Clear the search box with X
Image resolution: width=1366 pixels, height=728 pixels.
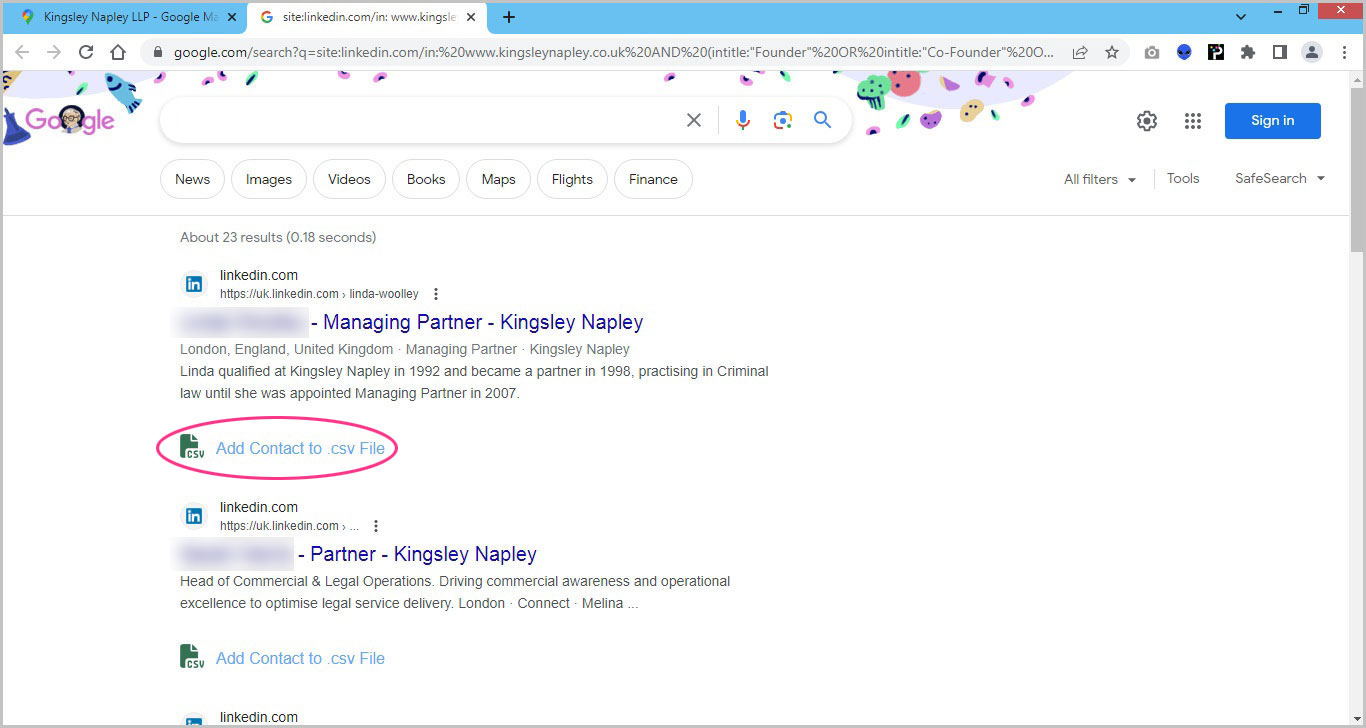click(693, 121)
